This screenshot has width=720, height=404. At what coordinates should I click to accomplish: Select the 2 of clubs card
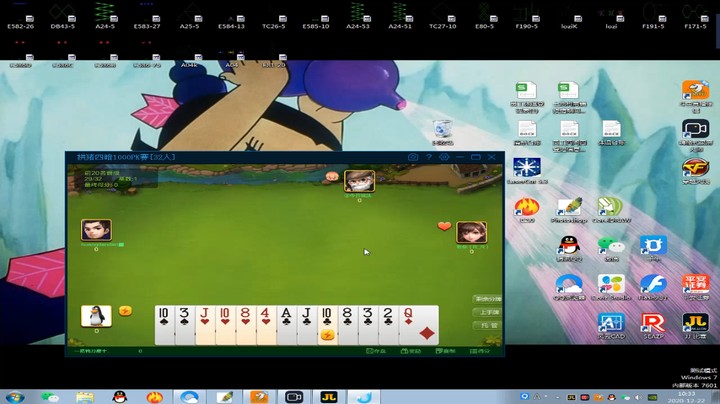click(388, 325)
